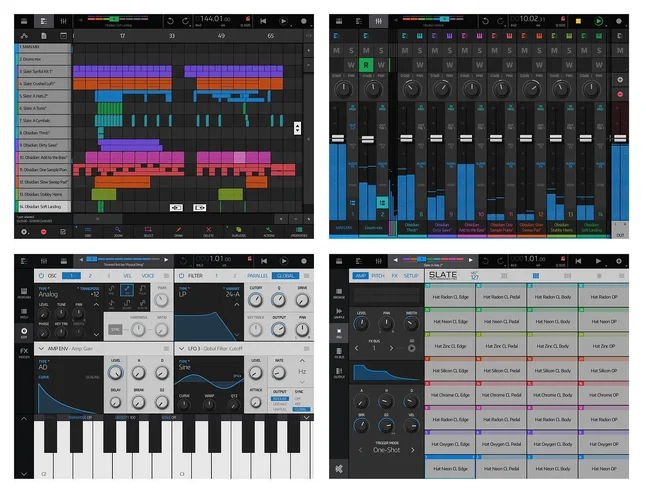Click the DELETE tool in song editor toolbar

click(208, 231)
